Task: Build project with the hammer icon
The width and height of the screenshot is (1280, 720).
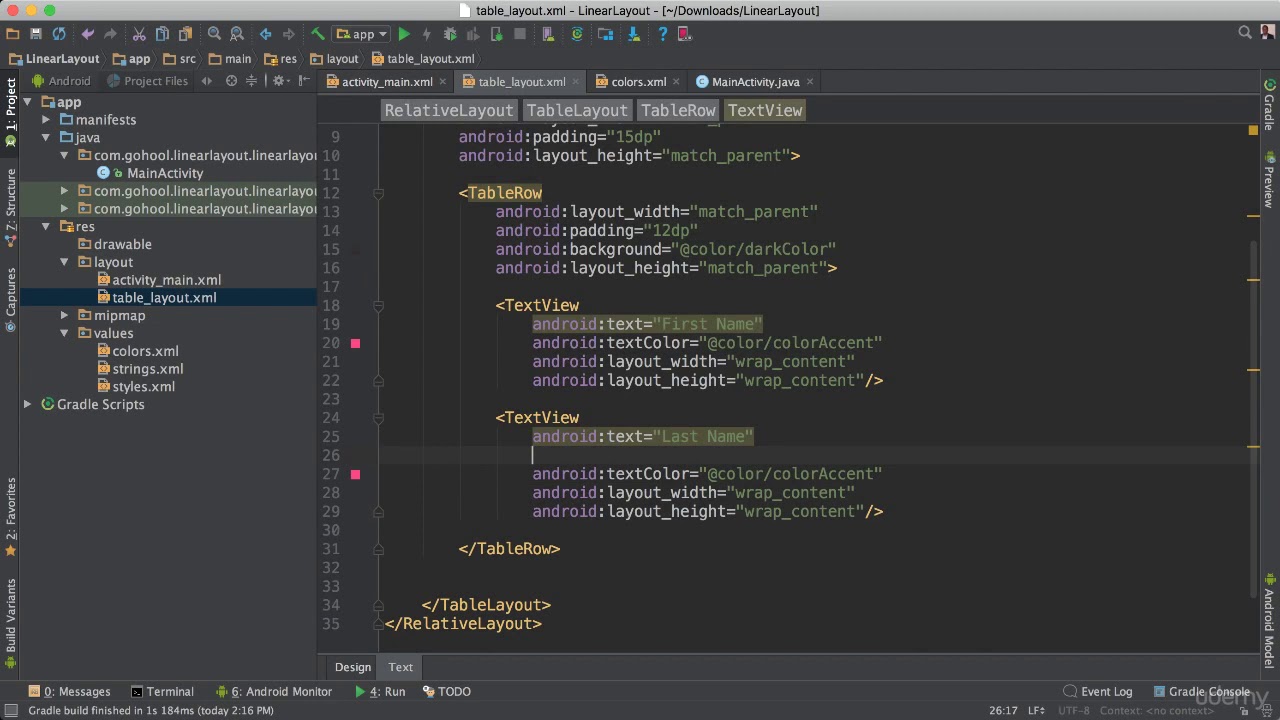Action: (318, 34)
